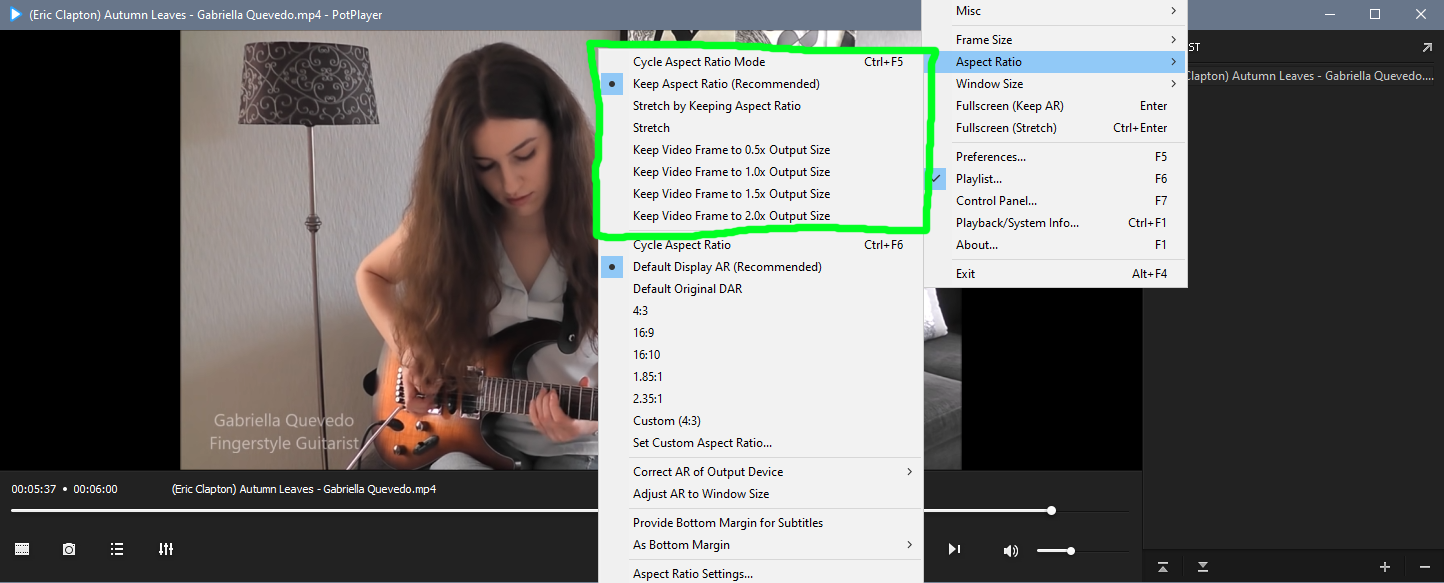Set aspect ratio to 4:3

(760, 311)
